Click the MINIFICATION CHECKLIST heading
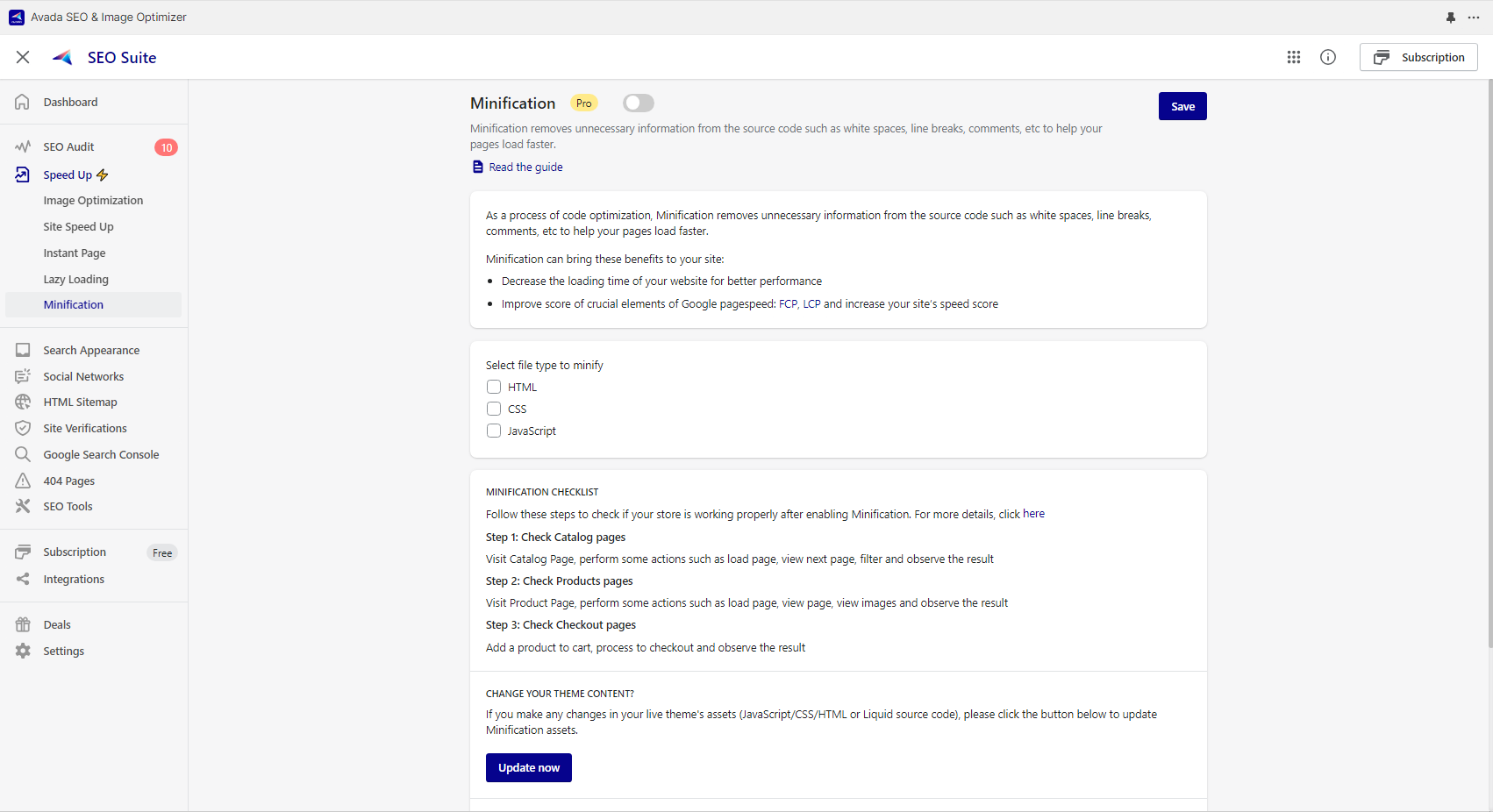This screenshot has height=812, width=1493. [542, 492]
